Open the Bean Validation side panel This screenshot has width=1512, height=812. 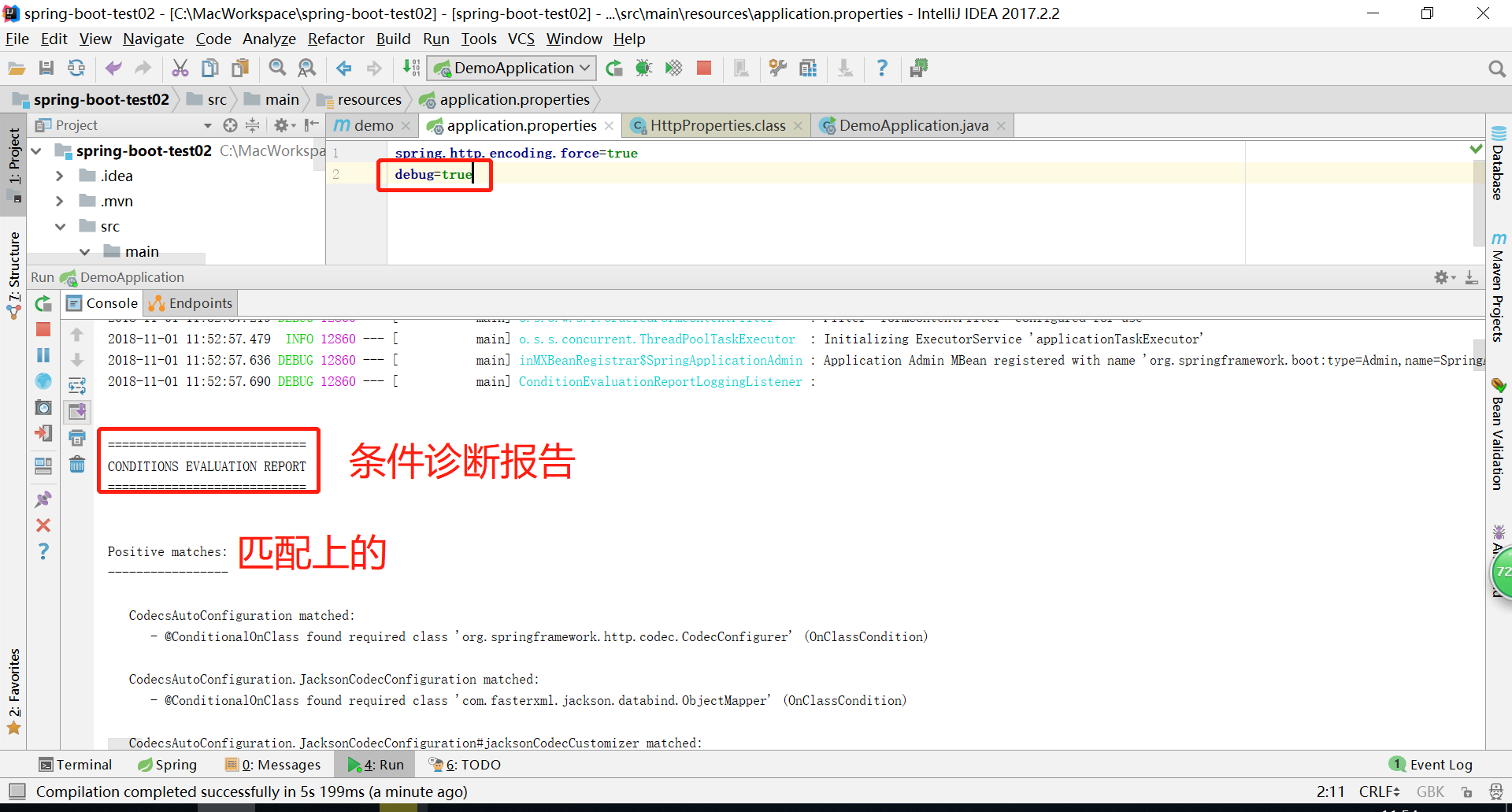(1498, 434)
